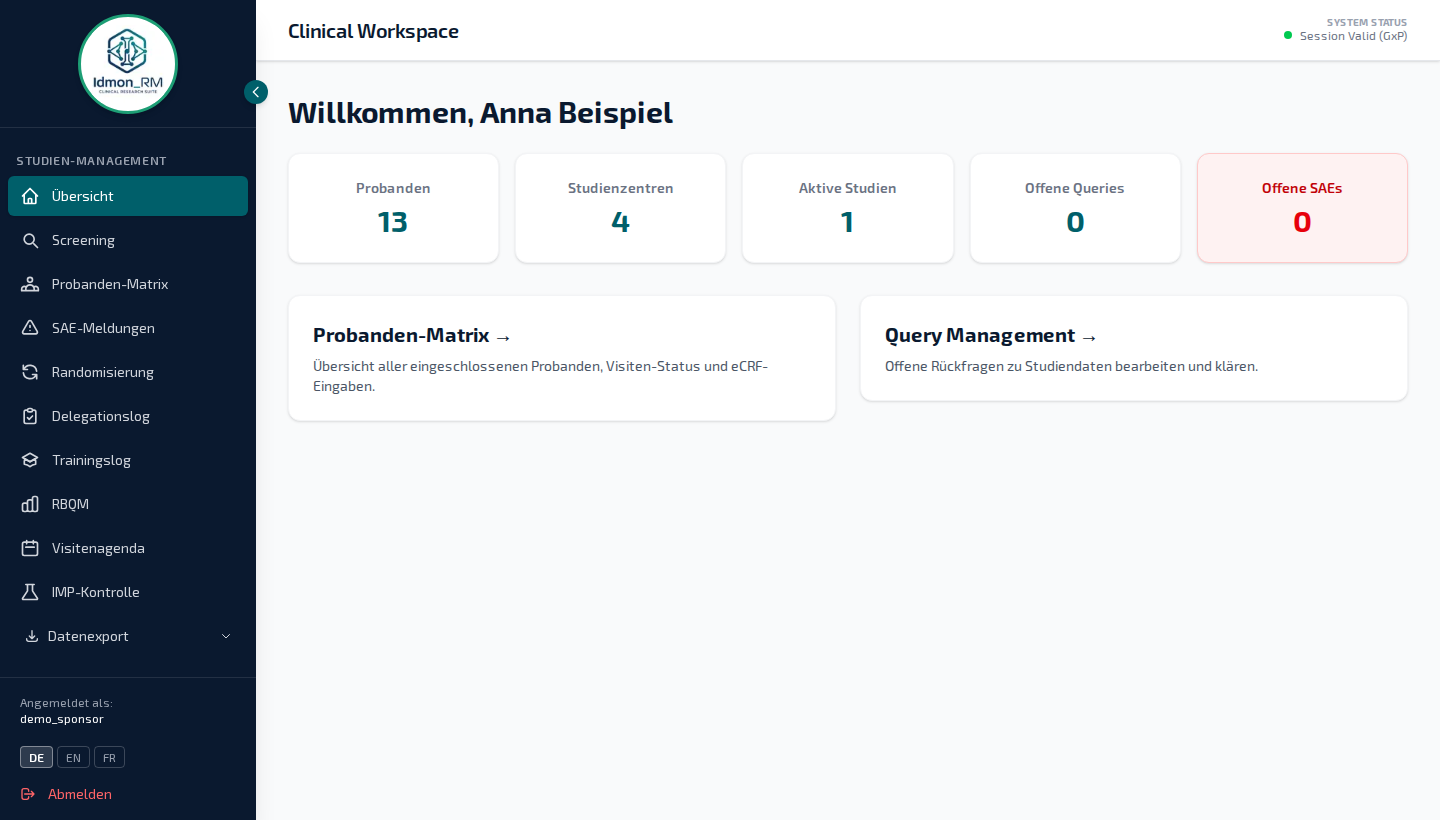Click the flask icon beside IMP-Kontrolle
This screenshot has height=820, width=1440.
30,592
